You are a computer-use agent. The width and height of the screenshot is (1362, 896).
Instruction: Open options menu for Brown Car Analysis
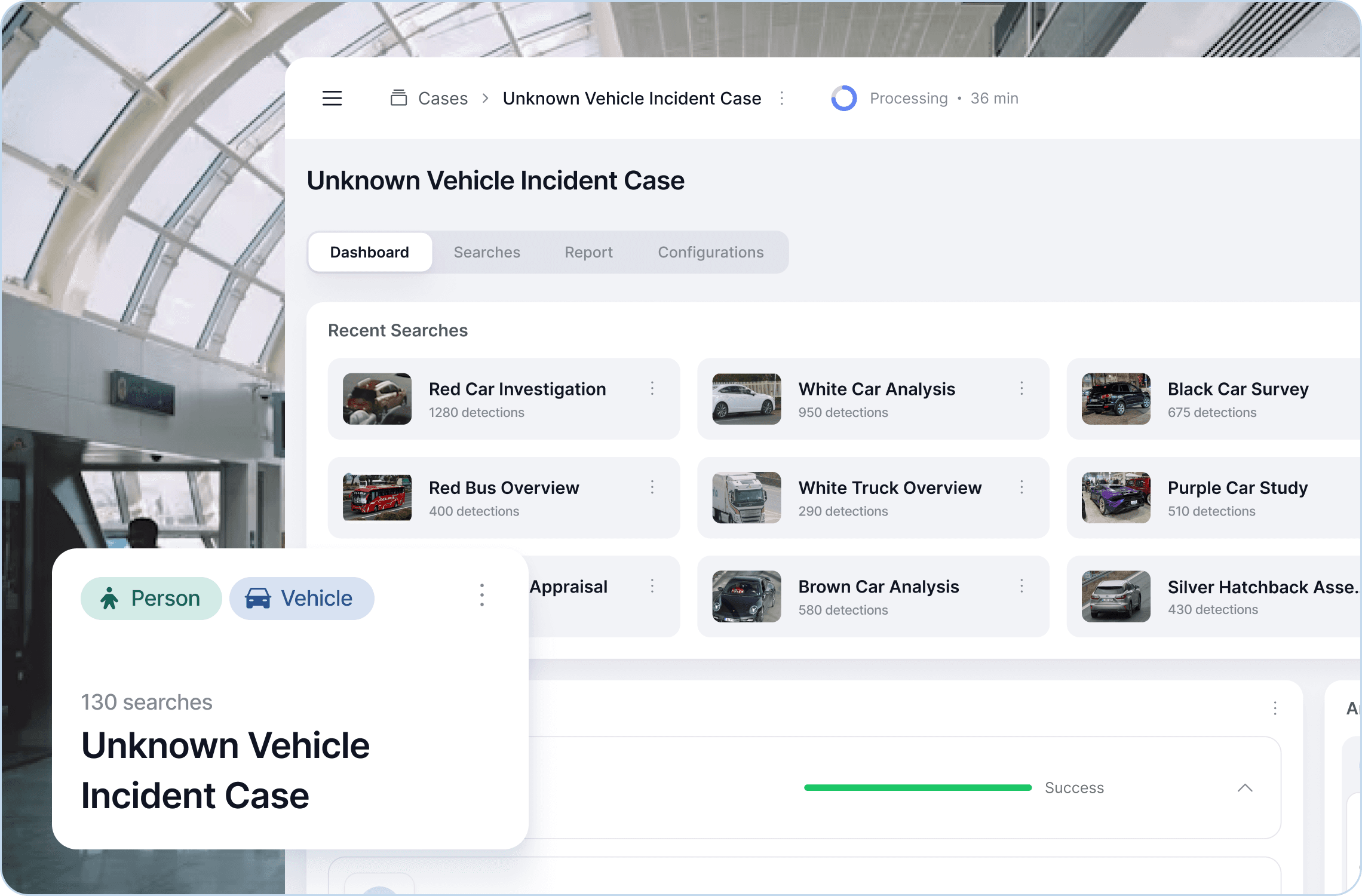click(x=1022, y=586)
